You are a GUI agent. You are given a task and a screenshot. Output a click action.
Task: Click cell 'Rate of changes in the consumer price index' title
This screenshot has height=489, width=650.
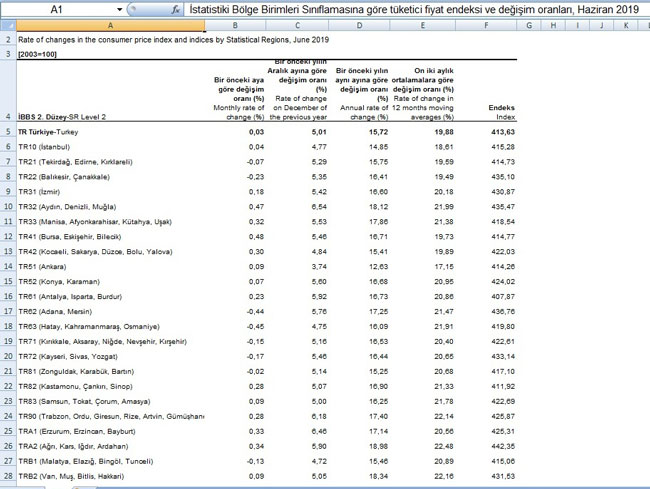tap(173, 40)
